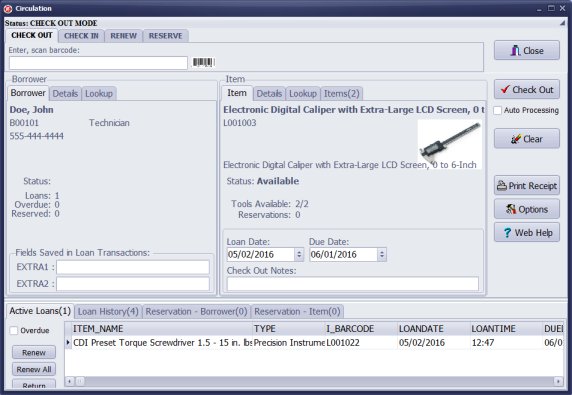
Task: Click the row indicator arrow in loans grid
Action: (x=68, y=342)
